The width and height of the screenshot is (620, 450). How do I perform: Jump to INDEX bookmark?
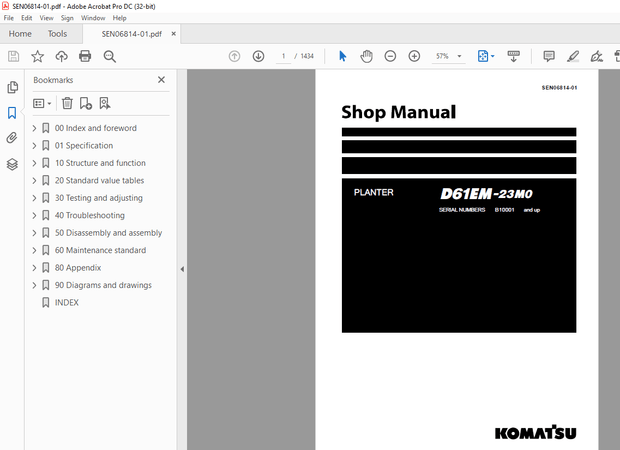[66, 303]
